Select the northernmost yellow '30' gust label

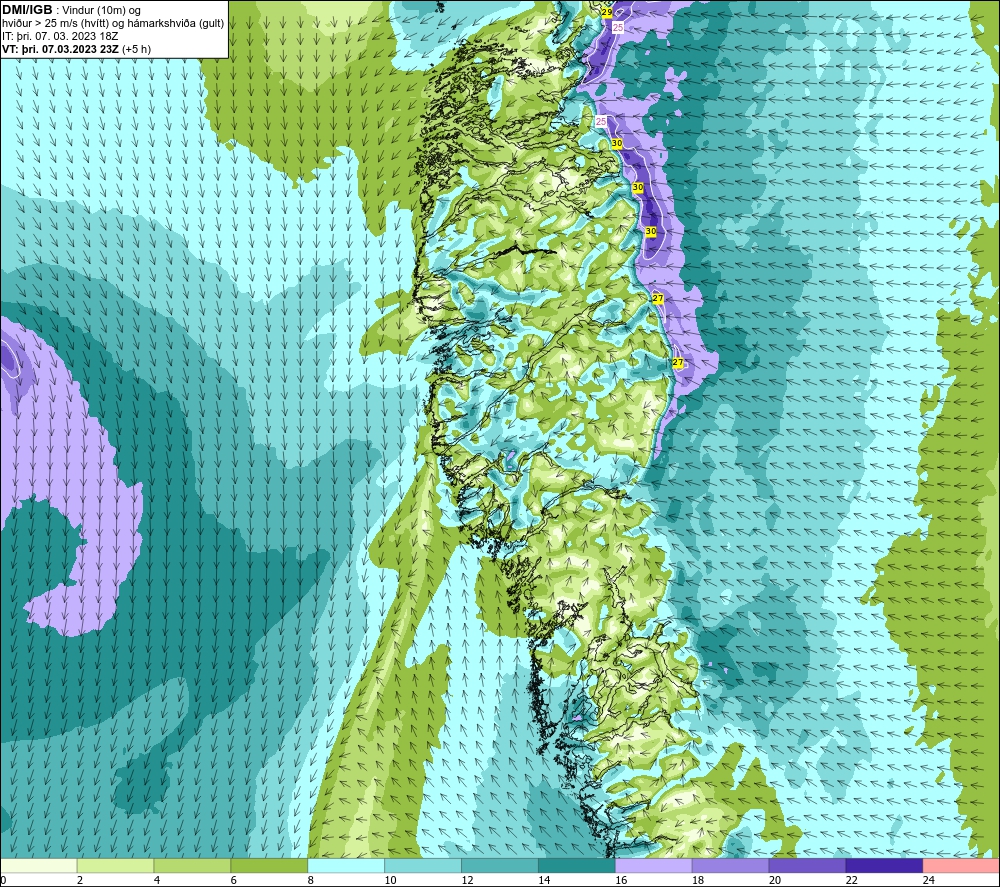[617, 143]
